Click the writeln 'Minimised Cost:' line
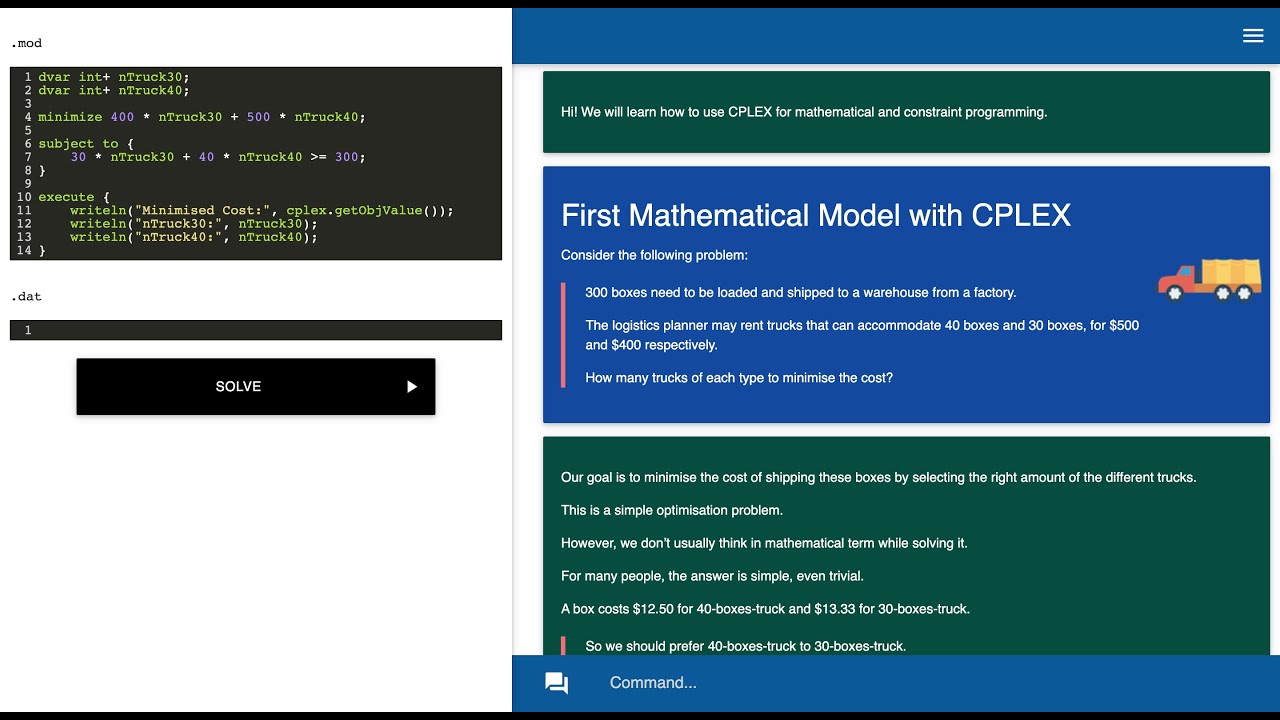 (262, 211)
